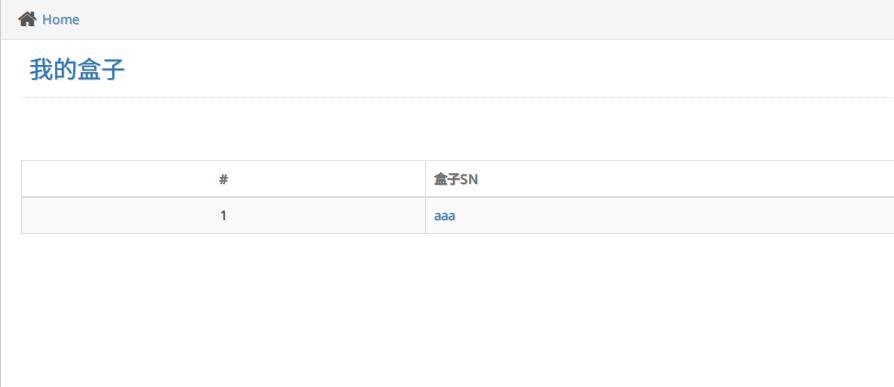The height and width of the screenshot is (387, 894).
Task: Click the 盒子 characters in the column header
Action: coord(447,180)
